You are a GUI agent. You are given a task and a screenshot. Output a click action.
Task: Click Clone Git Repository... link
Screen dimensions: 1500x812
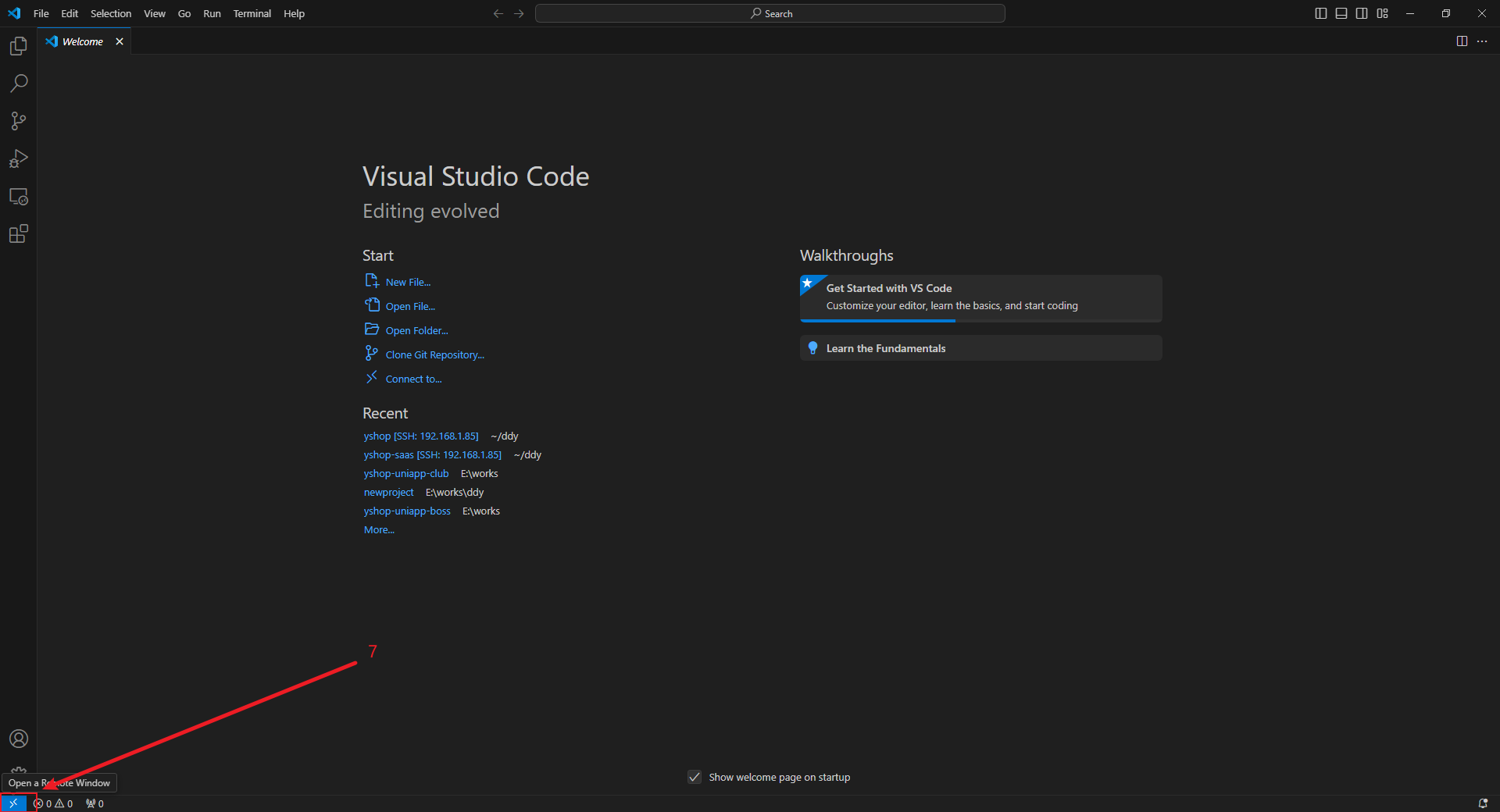pos(434,355)
